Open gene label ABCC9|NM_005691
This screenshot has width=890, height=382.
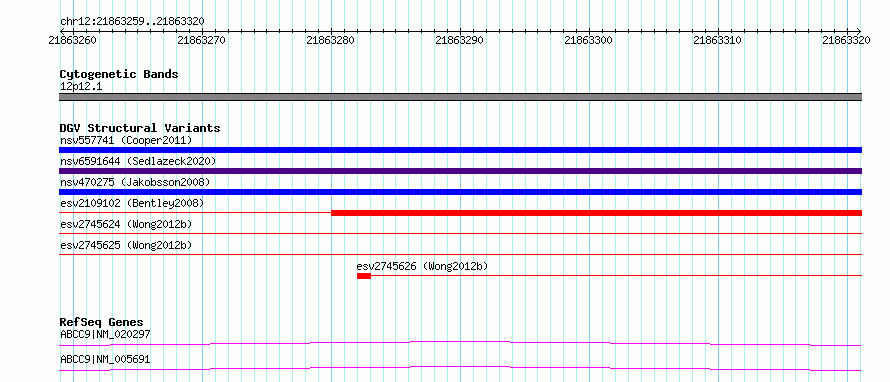point(105,359)
